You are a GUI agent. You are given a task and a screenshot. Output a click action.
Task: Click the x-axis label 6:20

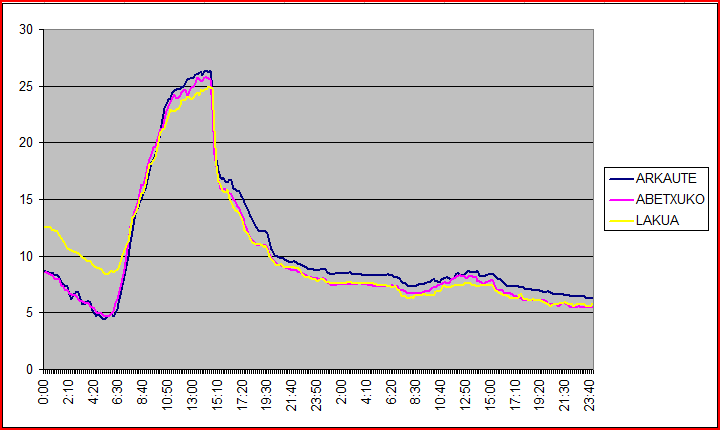tap(391, 392)
